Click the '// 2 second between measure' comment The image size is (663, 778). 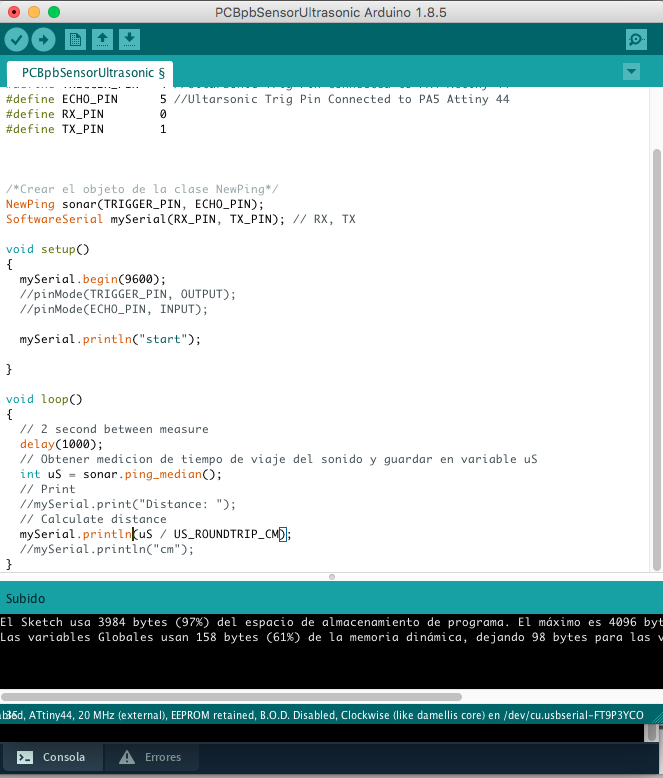click(114, 429)
